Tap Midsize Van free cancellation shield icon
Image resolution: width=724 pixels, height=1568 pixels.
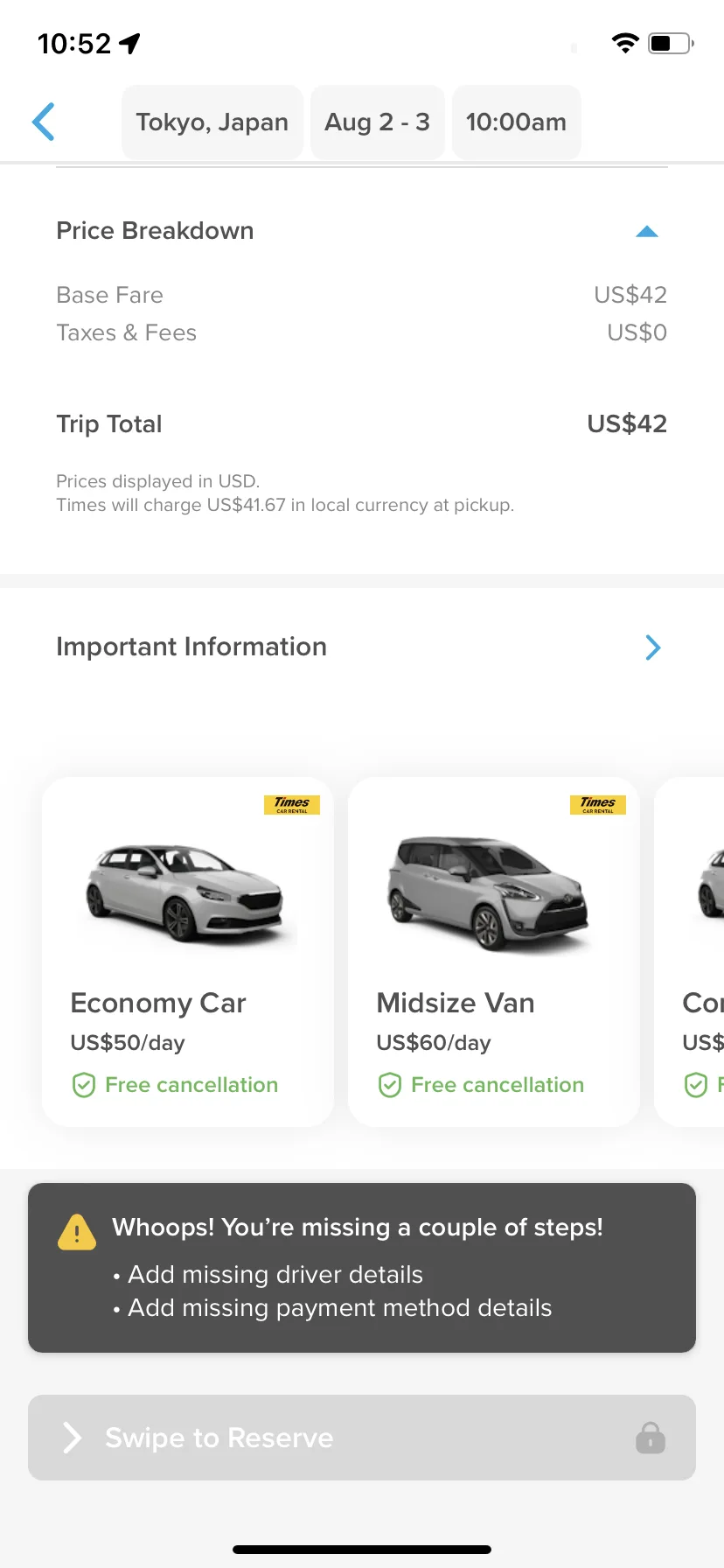390,1086
